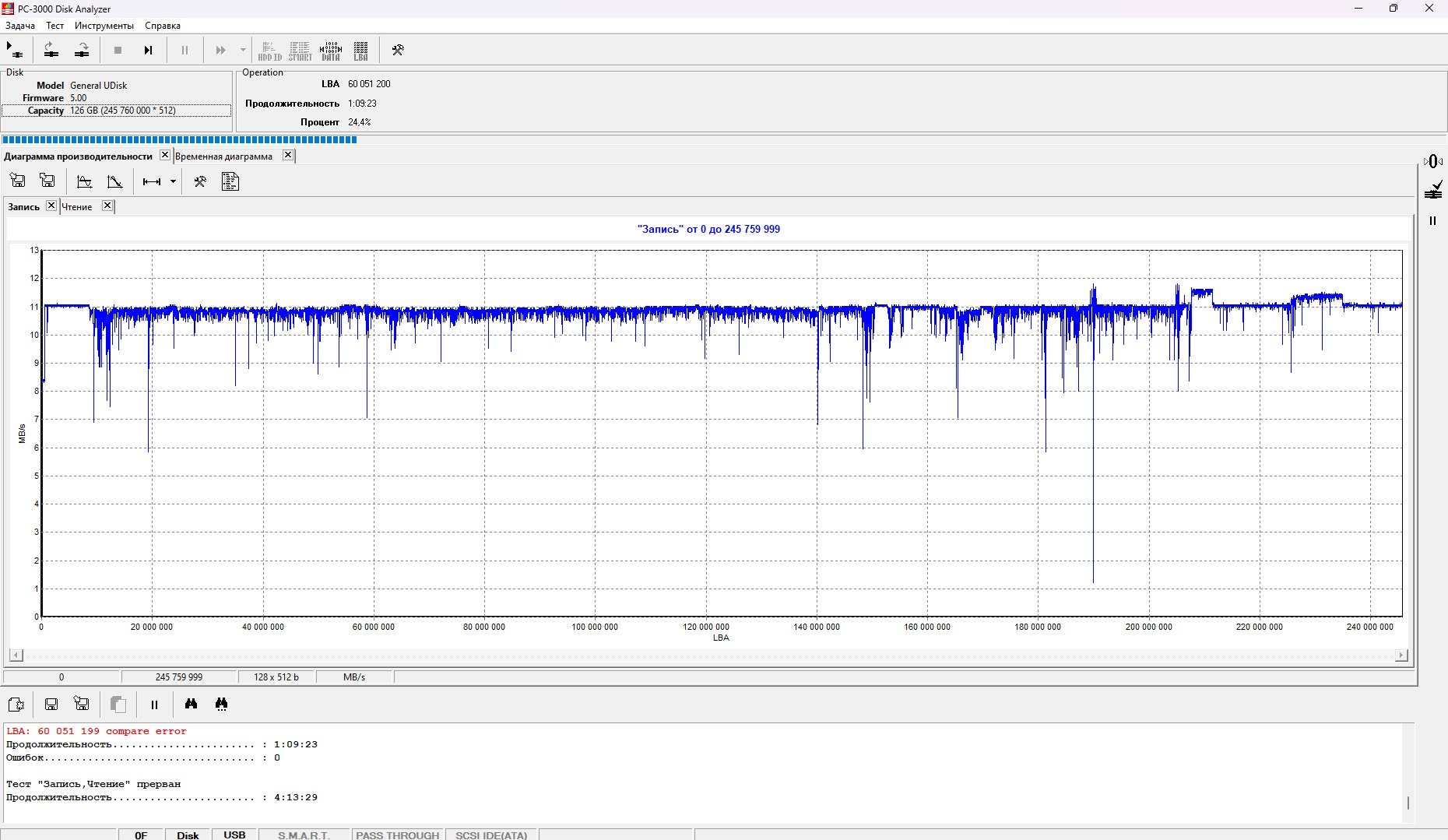
Task: Click the main toolbar Pause button
Action: pyautogui.click(x=185, y=50)
